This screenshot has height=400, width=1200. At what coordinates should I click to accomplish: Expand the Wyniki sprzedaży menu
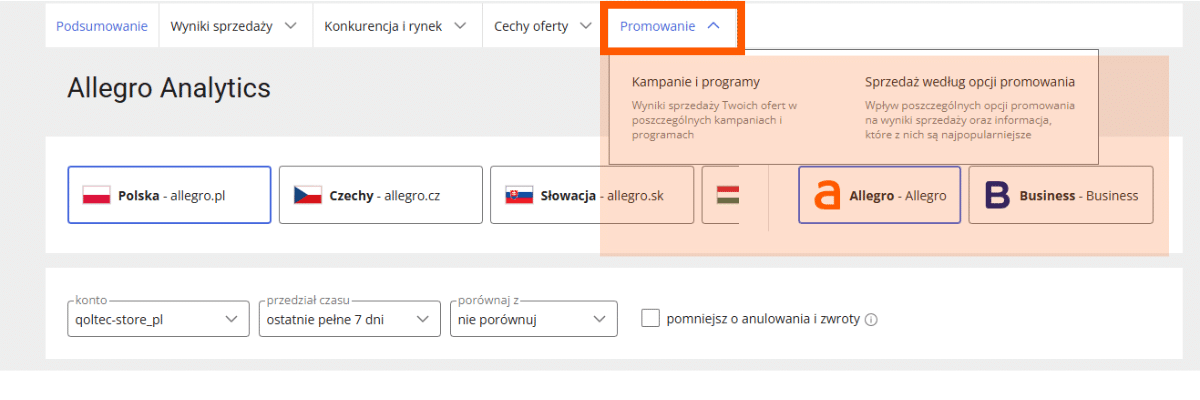coord(234,26)
